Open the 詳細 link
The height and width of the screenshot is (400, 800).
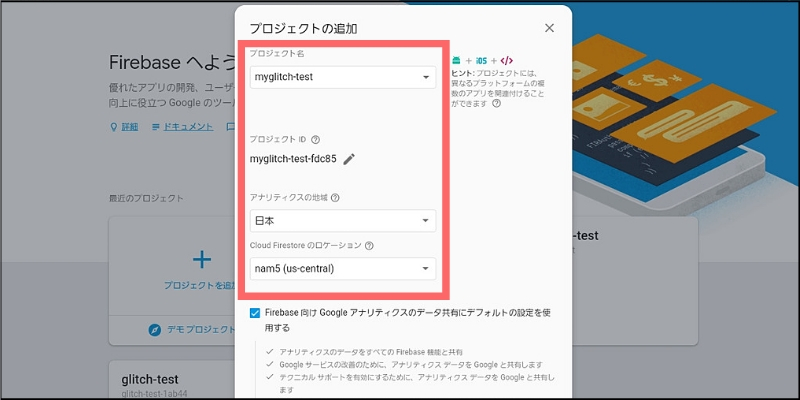(130, 127)
